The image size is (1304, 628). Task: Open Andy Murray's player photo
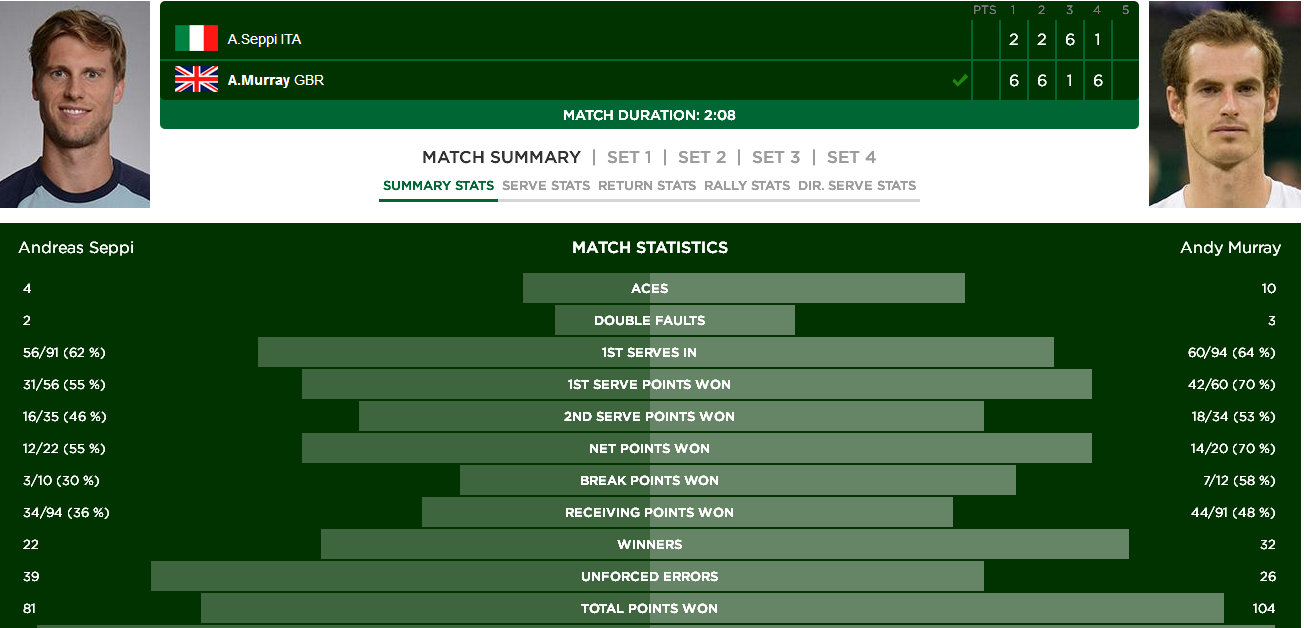(x=1226, y=105)
